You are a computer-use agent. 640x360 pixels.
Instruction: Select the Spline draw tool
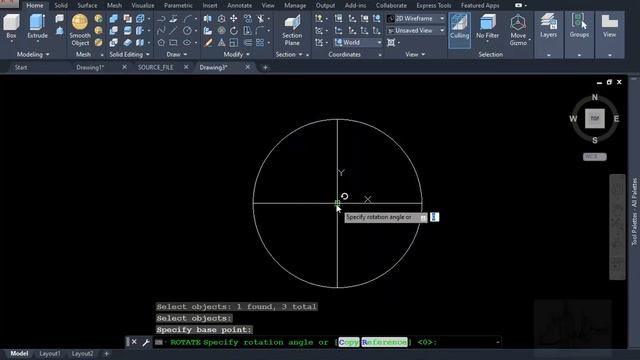(161, 31)
